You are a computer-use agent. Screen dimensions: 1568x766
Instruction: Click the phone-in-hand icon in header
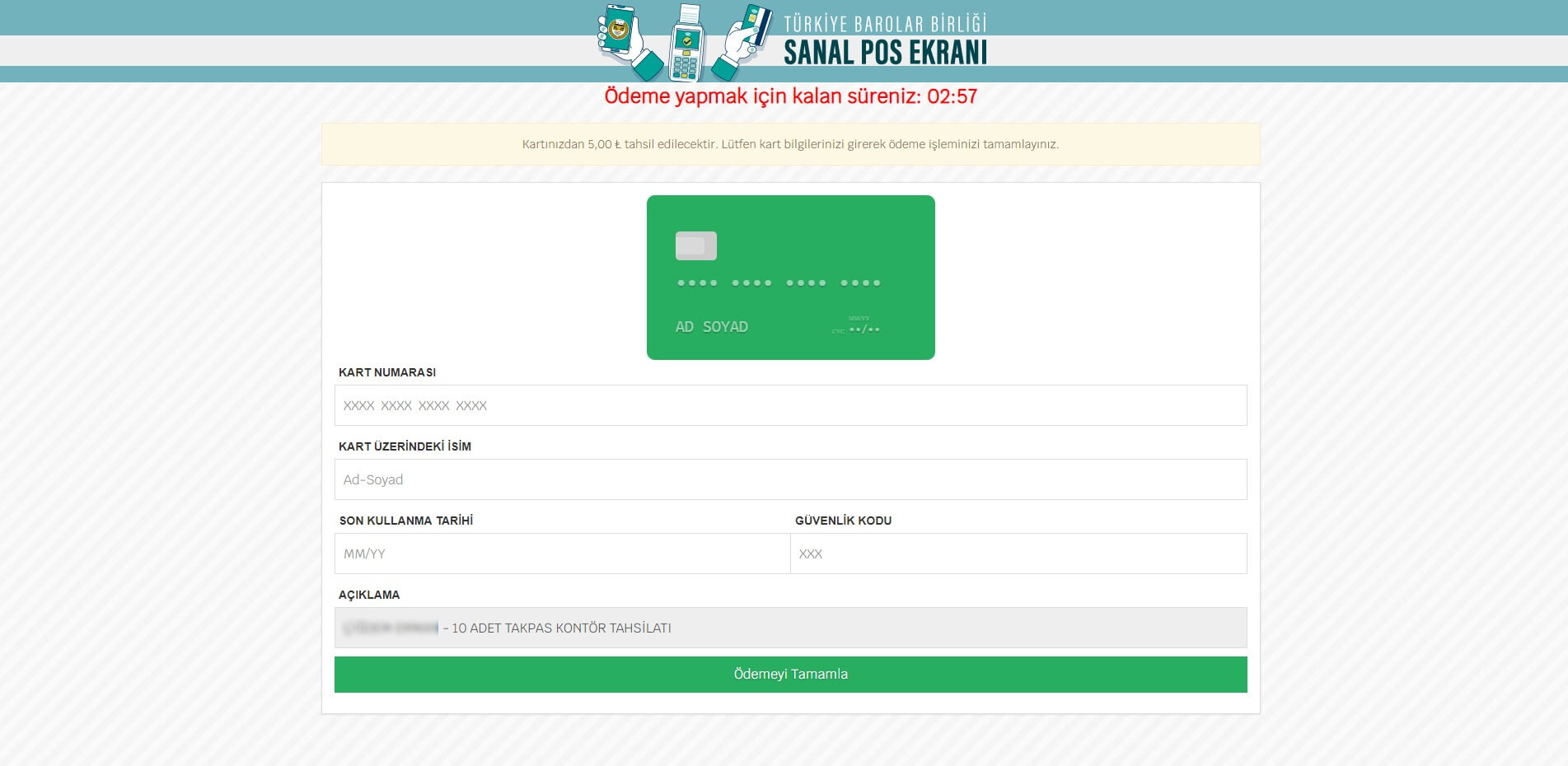click(630, 41)
